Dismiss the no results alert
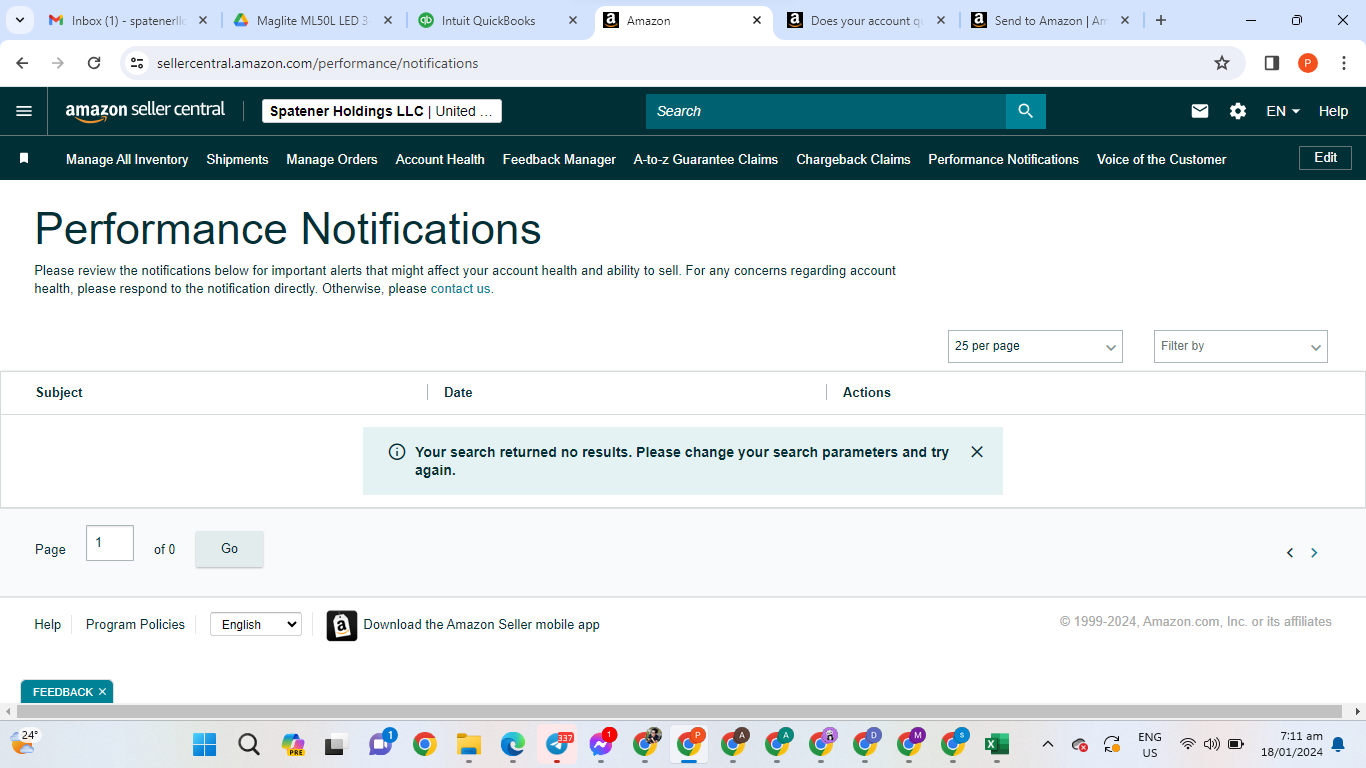 click(x=977, y=452)
